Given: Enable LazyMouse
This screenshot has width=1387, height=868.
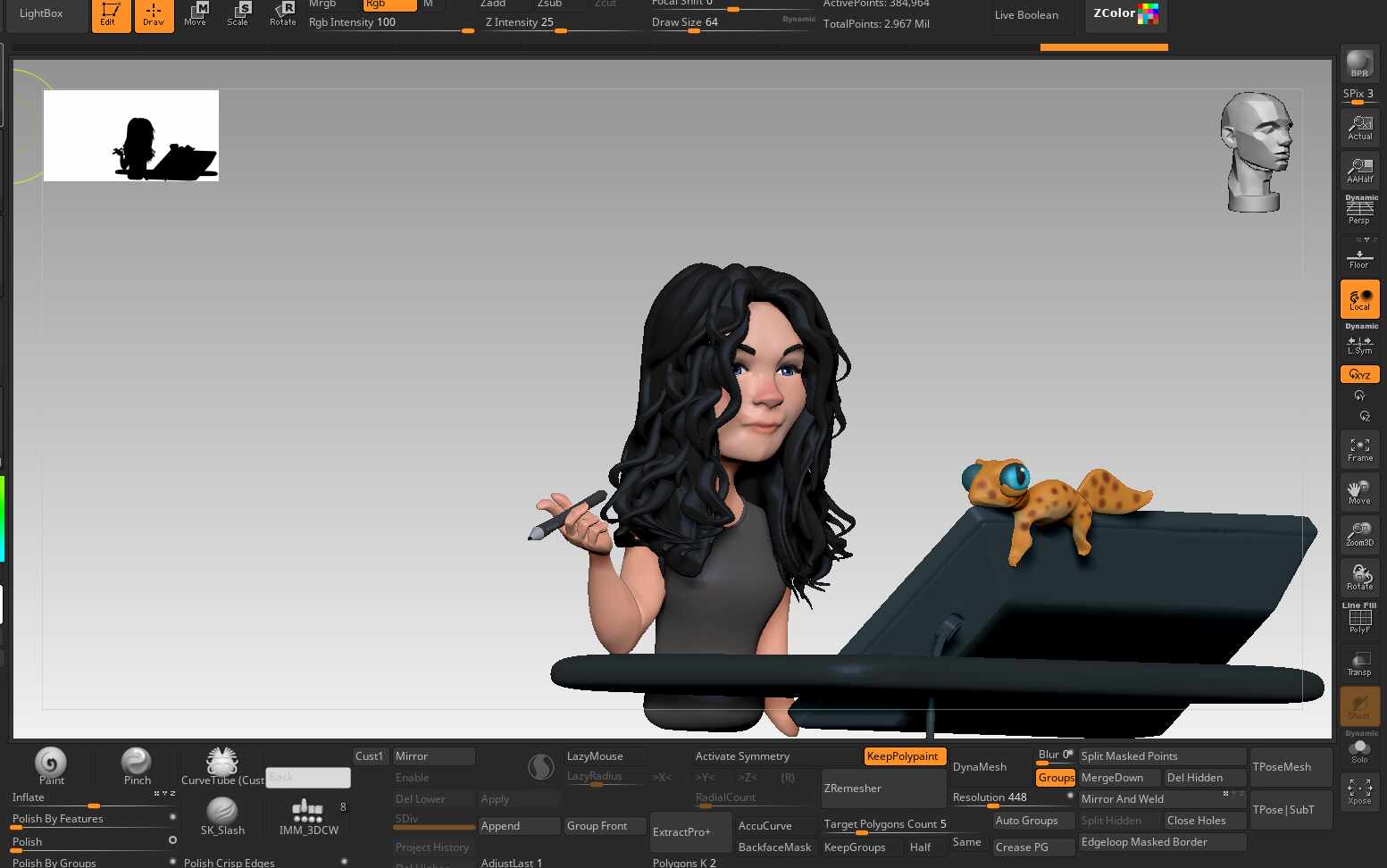Looking at the screenshot, I should (606, 756).
